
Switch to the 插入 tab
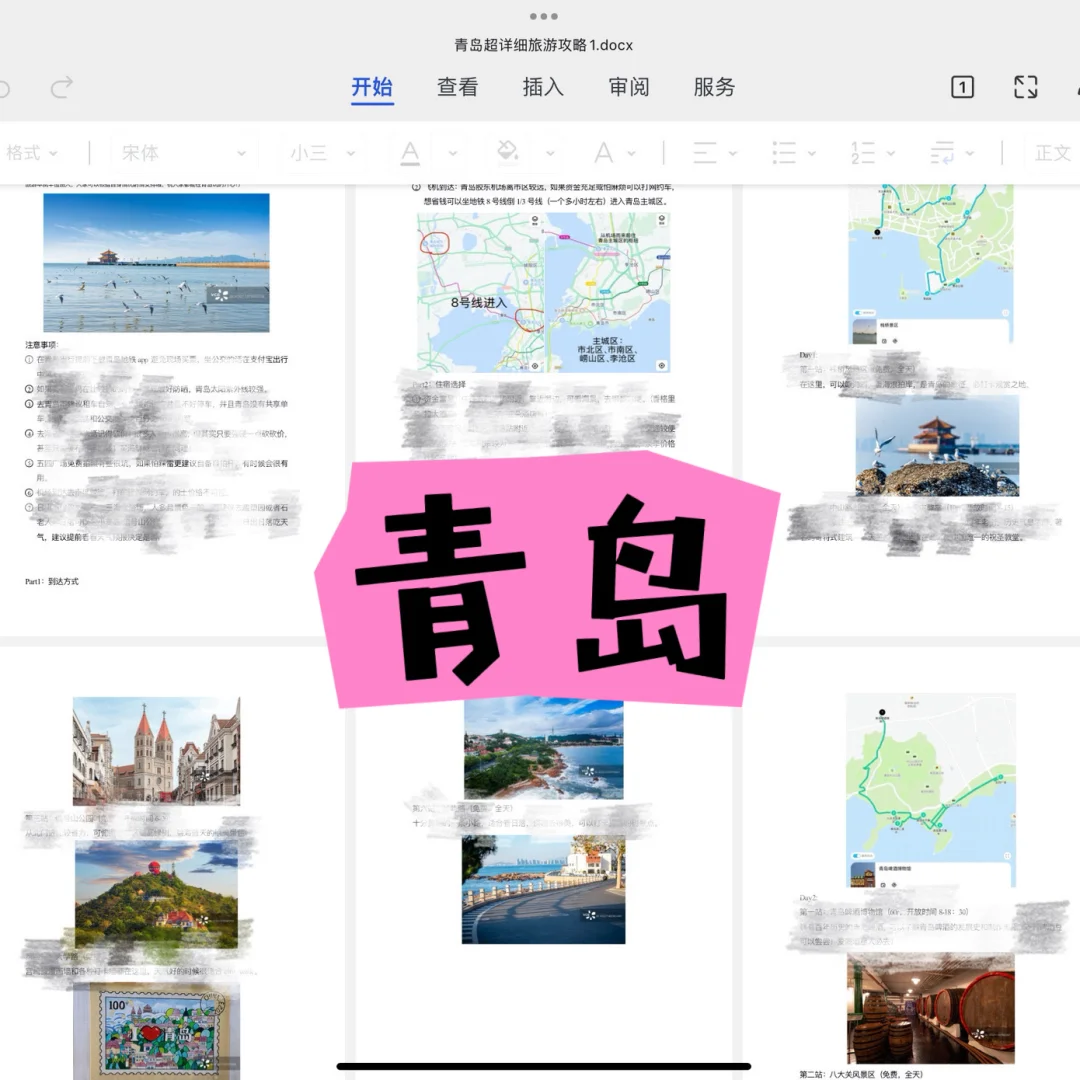pyautogui.click(x=542, y=88)
